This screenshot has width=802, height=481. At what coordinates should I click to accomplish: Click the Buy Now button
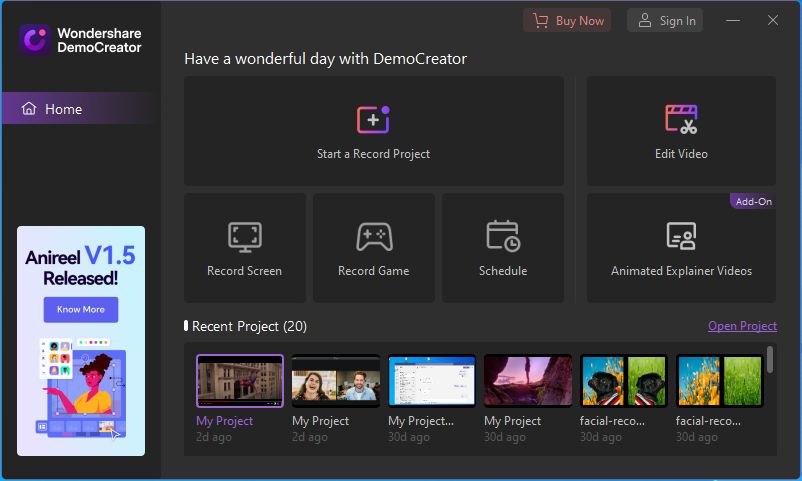click(x=567, y=20)
